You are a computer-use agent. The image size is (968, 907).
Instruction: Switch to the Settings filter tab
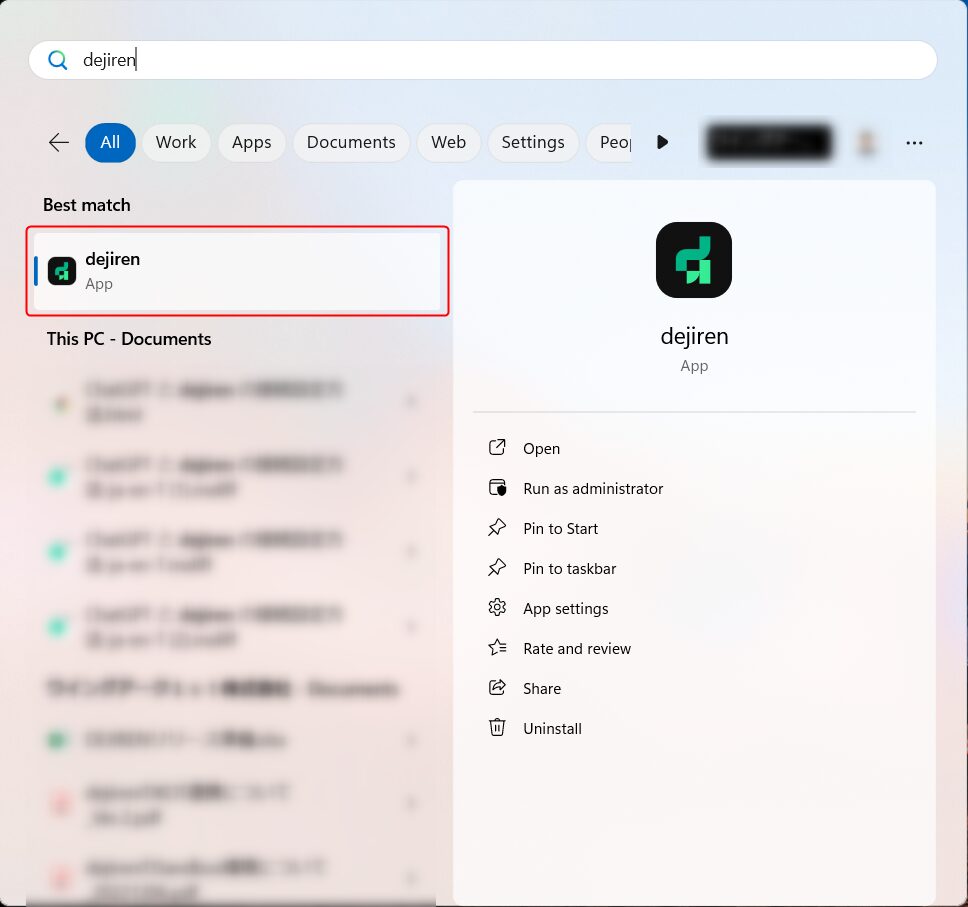tap(533, 143)
